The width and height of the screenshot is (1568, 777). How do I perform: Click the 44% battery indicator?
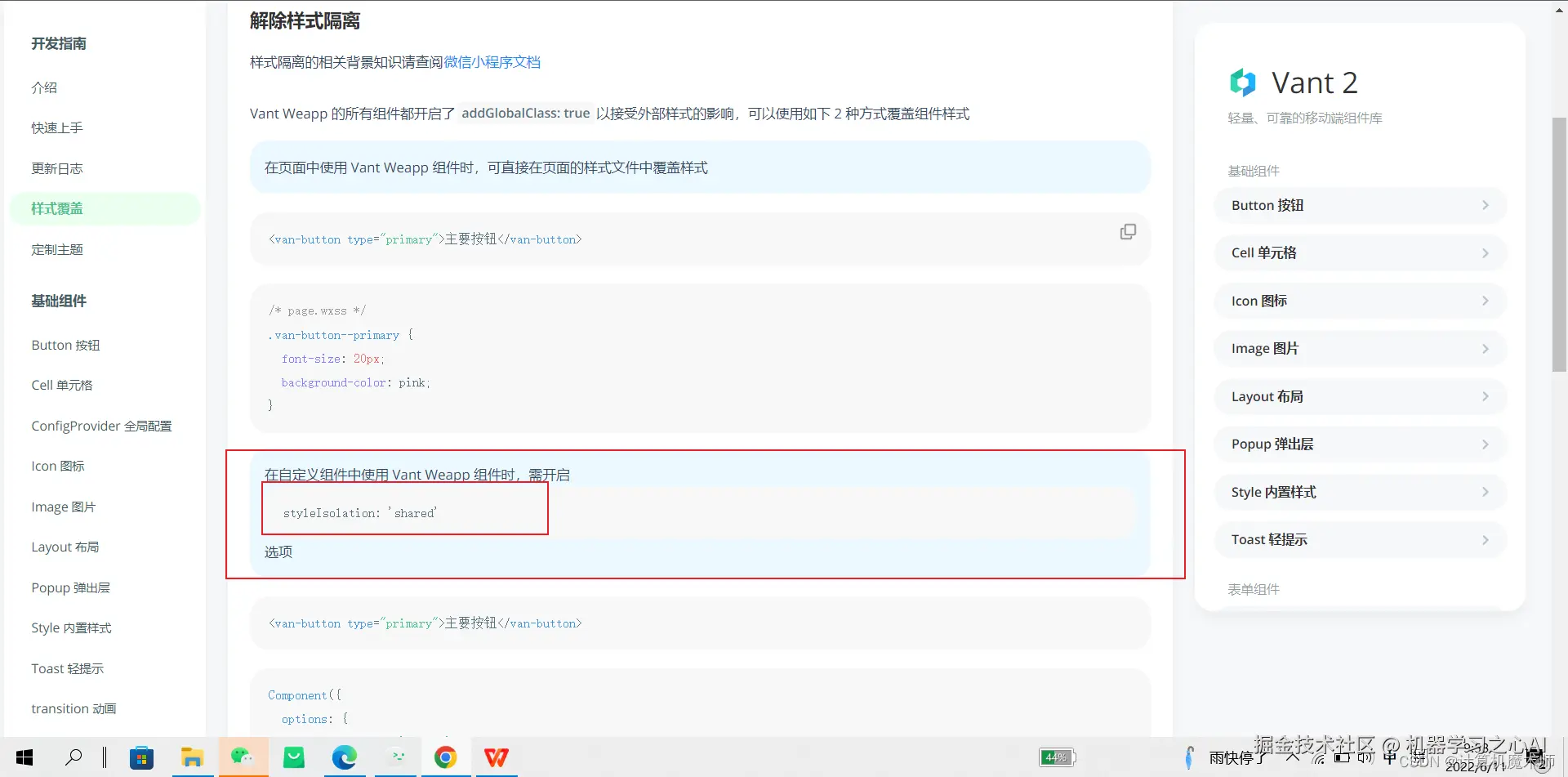1058,757
